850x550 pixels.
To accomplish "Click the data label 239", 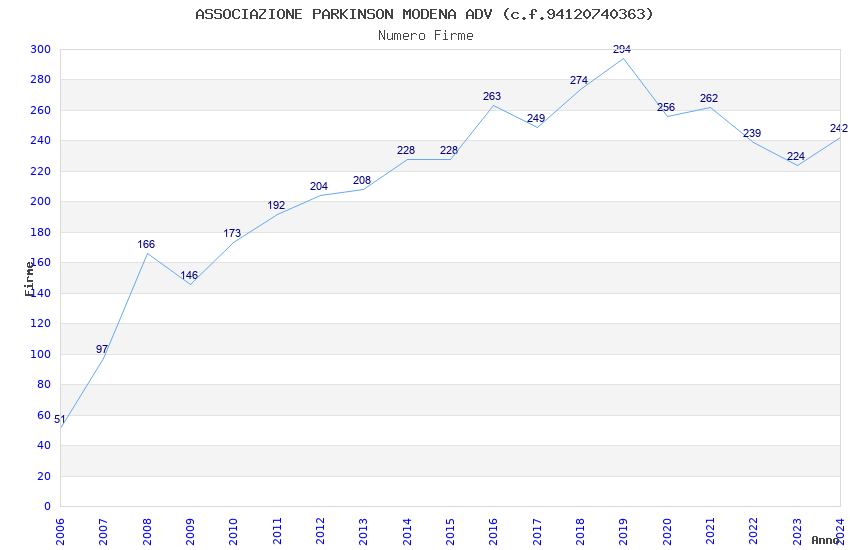I will click(752, 133).
